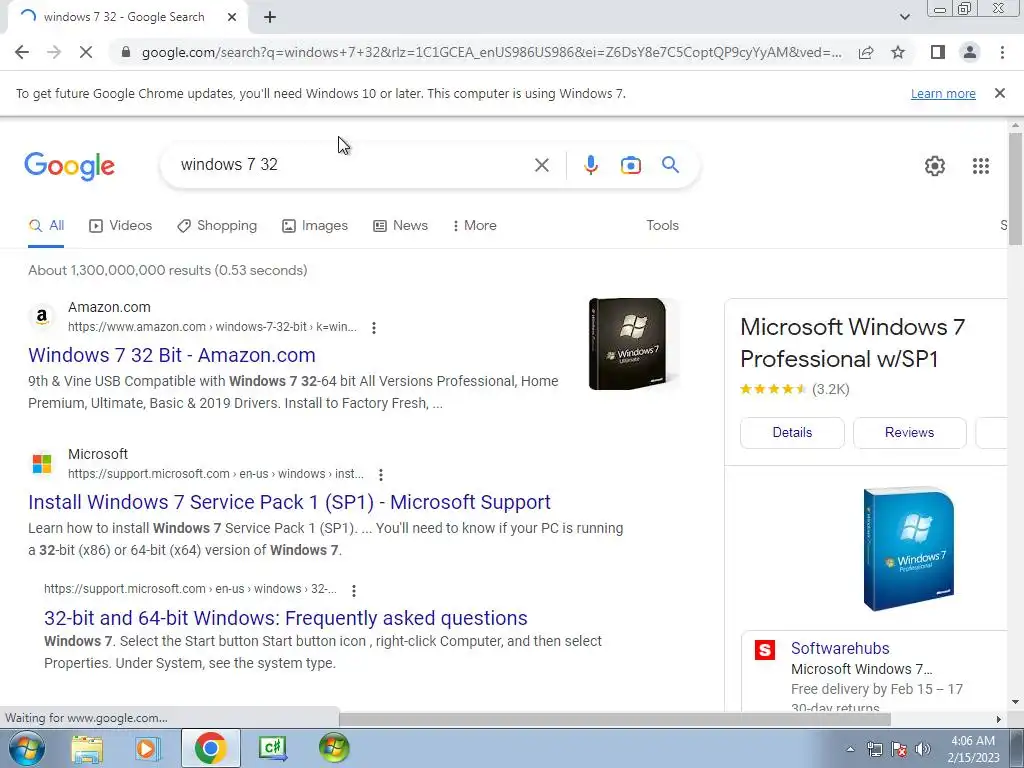The image size is (1024, 768).
Task: Switch to the Shopping tab
Action: pyautogui.click(x=217, y=225)
